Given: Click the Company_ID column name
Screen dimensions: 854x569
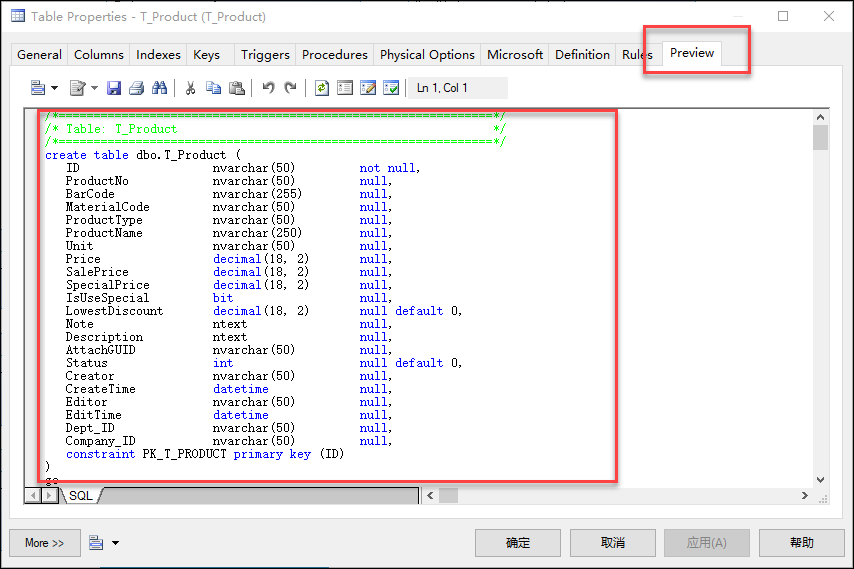Looking at the screenshot, I should pos(100,441).
